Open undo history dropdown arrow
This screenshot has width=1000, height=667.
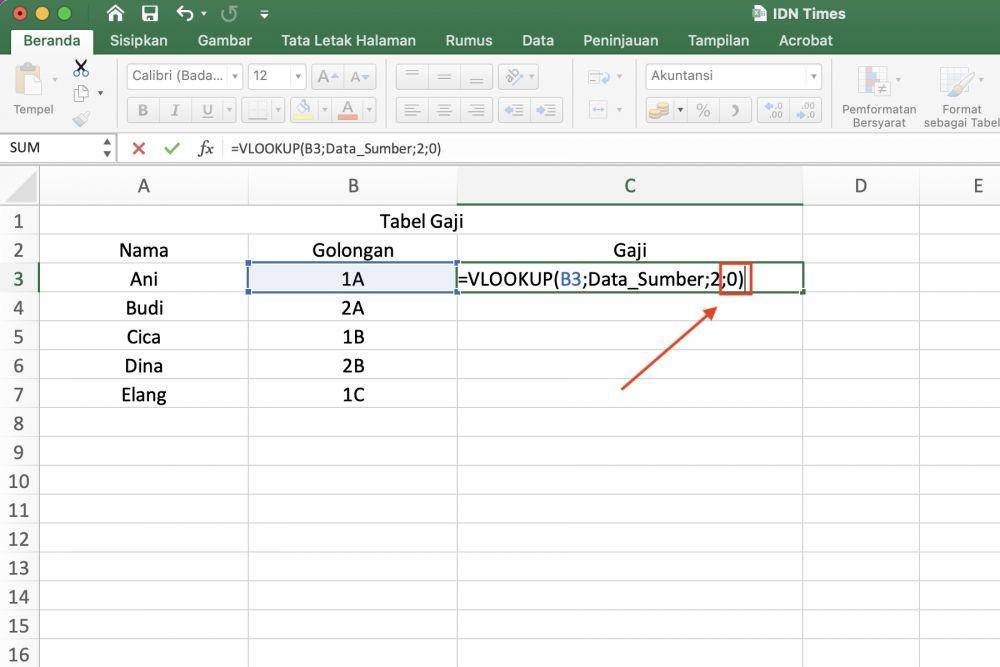pos(203,13)
